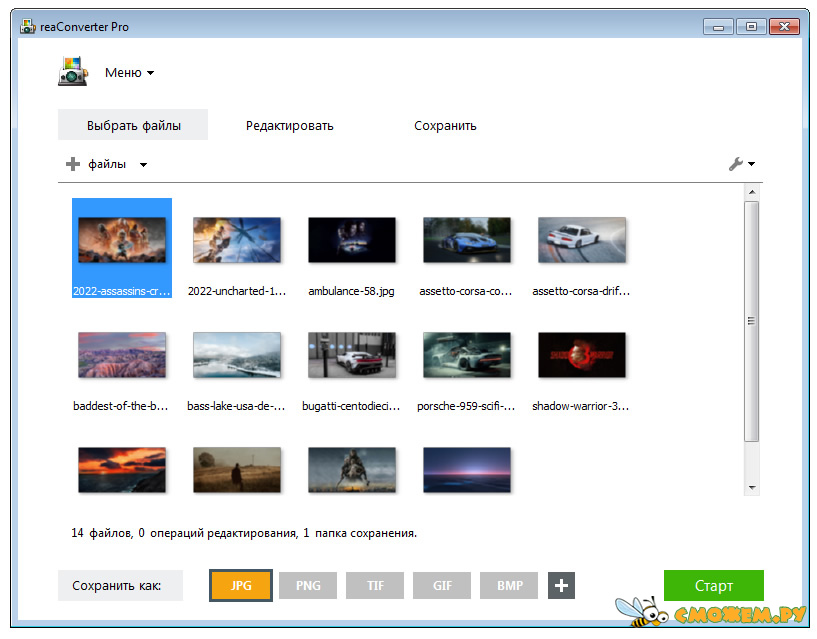Select the person in field thumbnail
Image resolution: width=817 pixels, height=639 pixels.
tap(237, 470)
